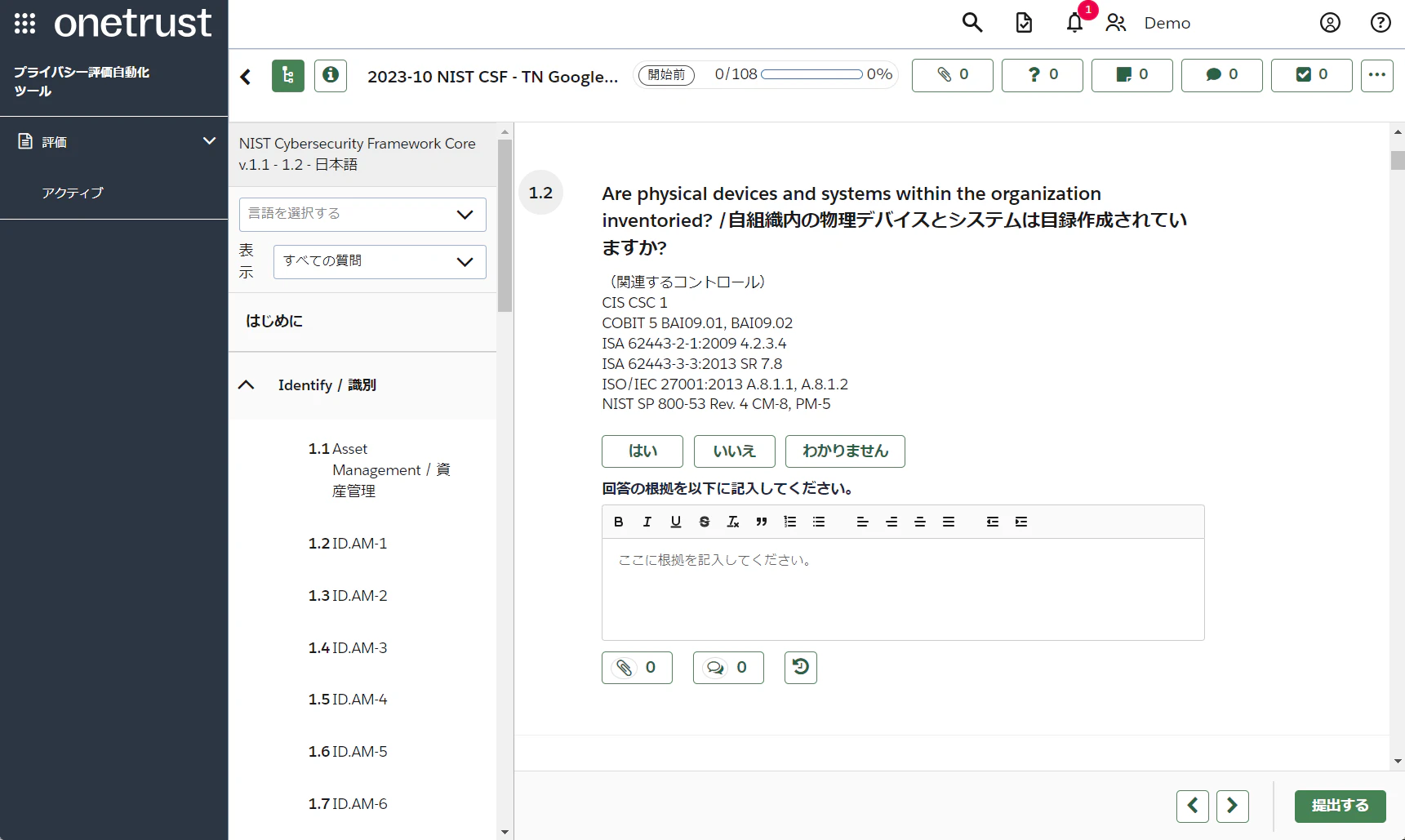Open the more options ellipsis menu
The height and width of the screenshot is (840, 1405).
1377,75
